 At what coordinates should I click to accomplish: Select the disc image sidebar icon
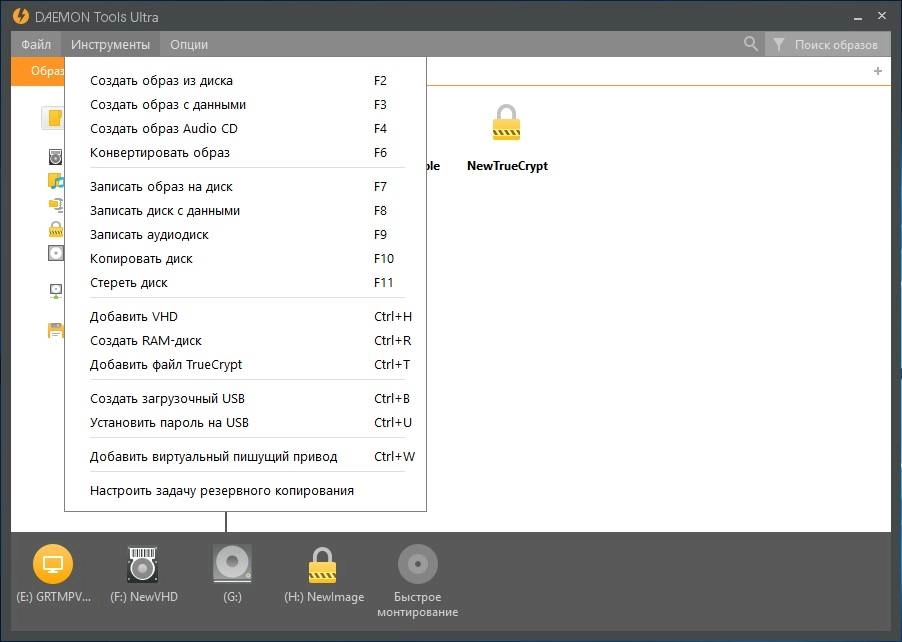(55, 253)
